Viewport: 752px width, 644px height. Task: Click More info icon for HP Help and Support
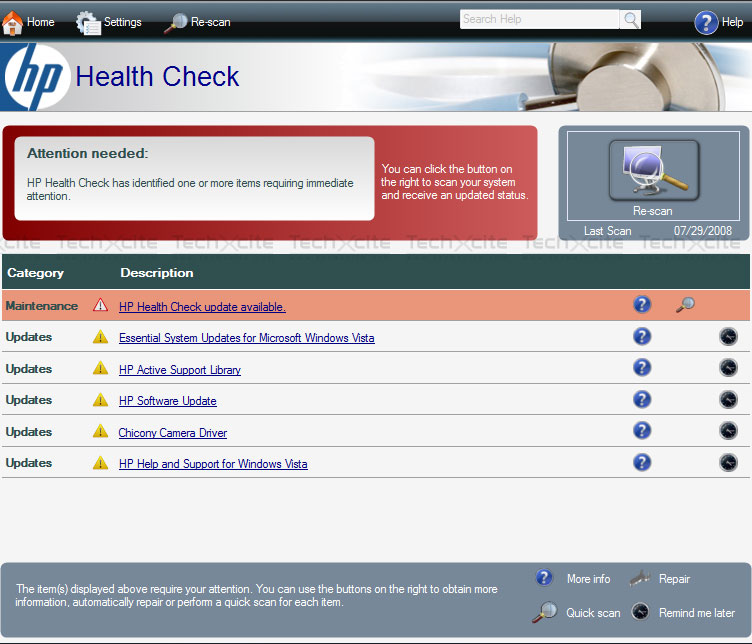click(642, 462)
